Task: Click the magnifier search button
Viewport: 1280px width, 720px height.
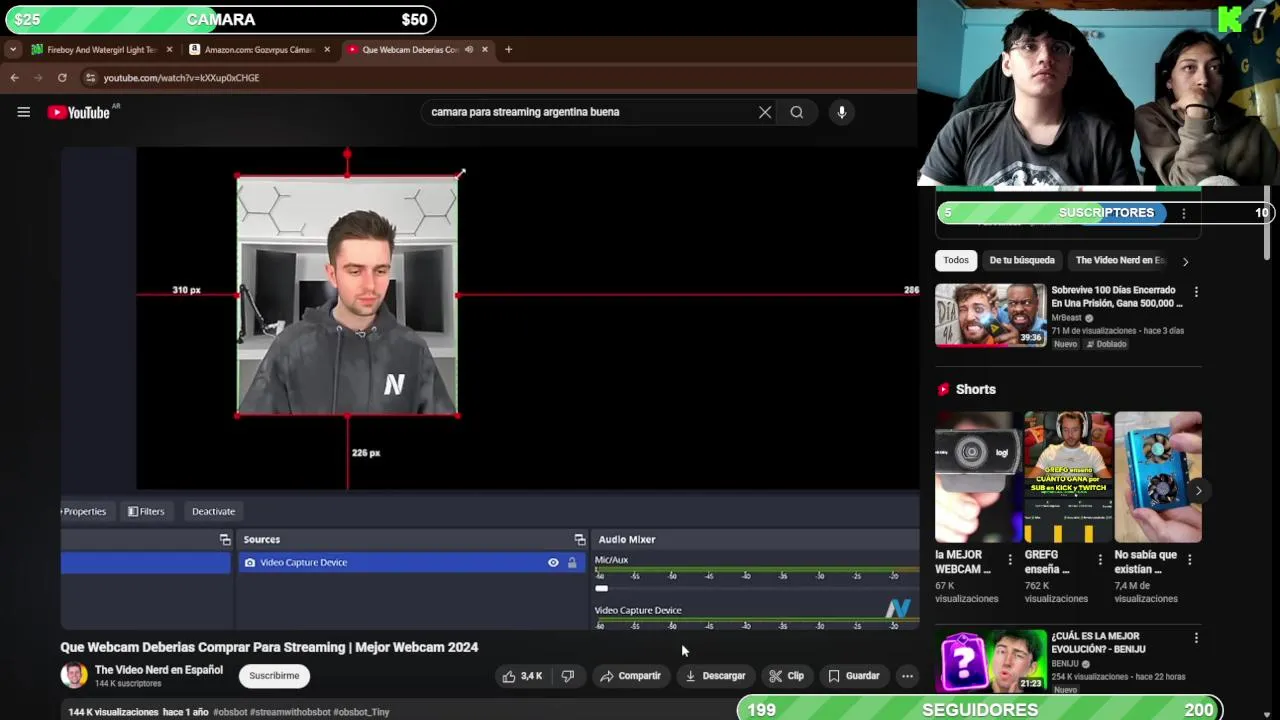Action: click(797, 112)
